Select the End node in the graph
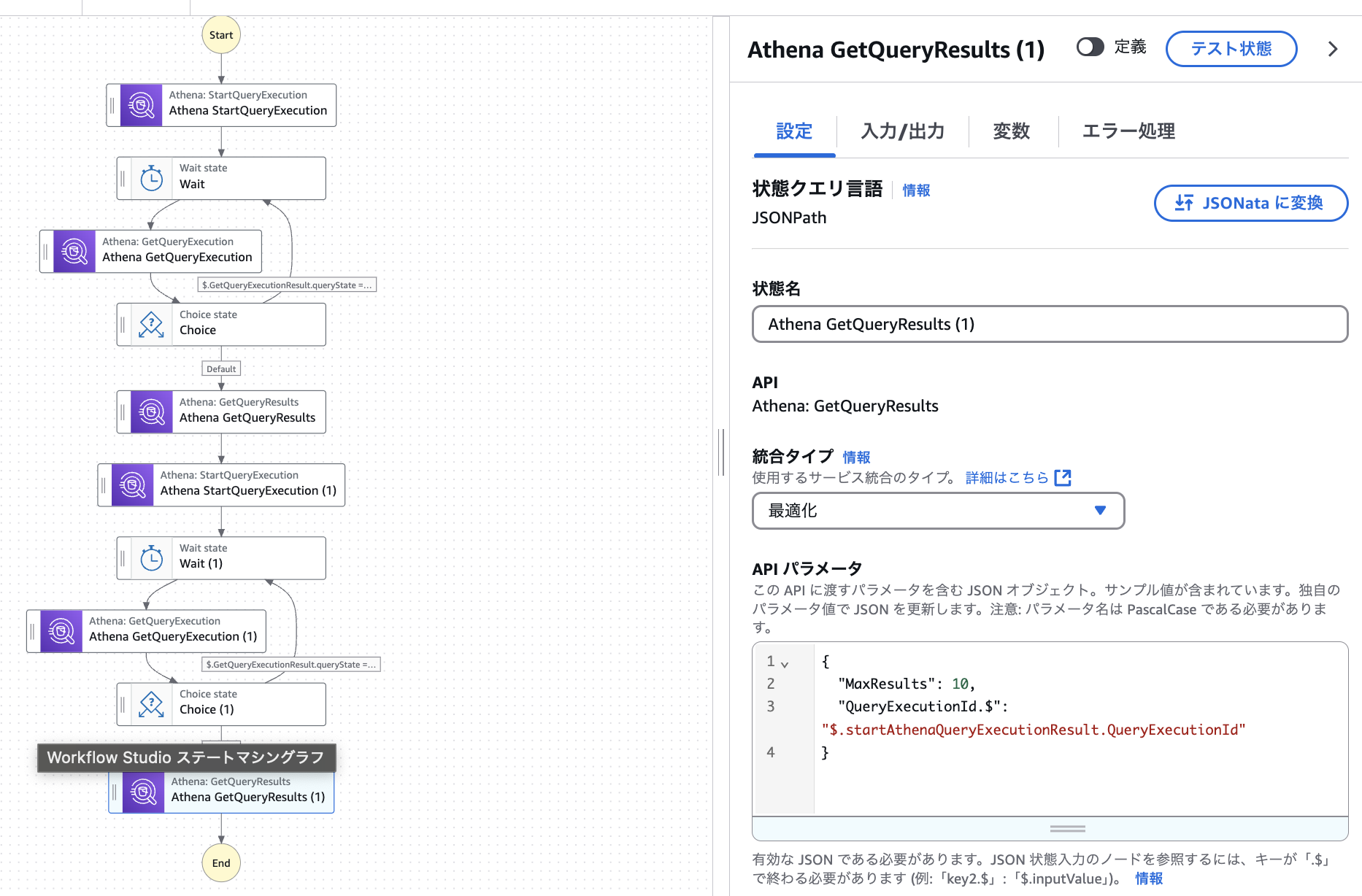 click(221, 863)
